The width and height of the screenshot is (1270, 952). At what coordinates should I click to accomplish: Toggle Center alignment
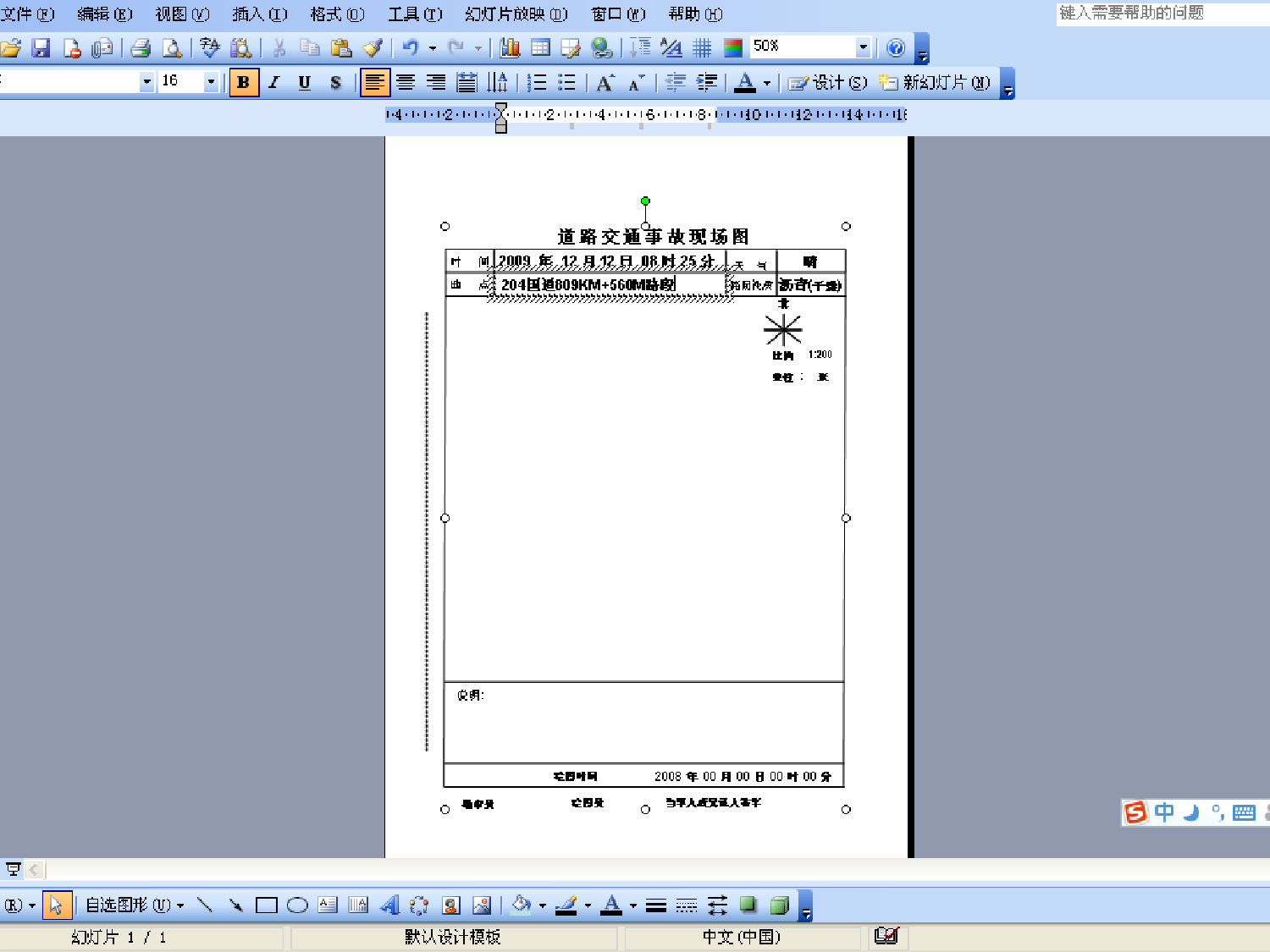click(x=406, y=83)
